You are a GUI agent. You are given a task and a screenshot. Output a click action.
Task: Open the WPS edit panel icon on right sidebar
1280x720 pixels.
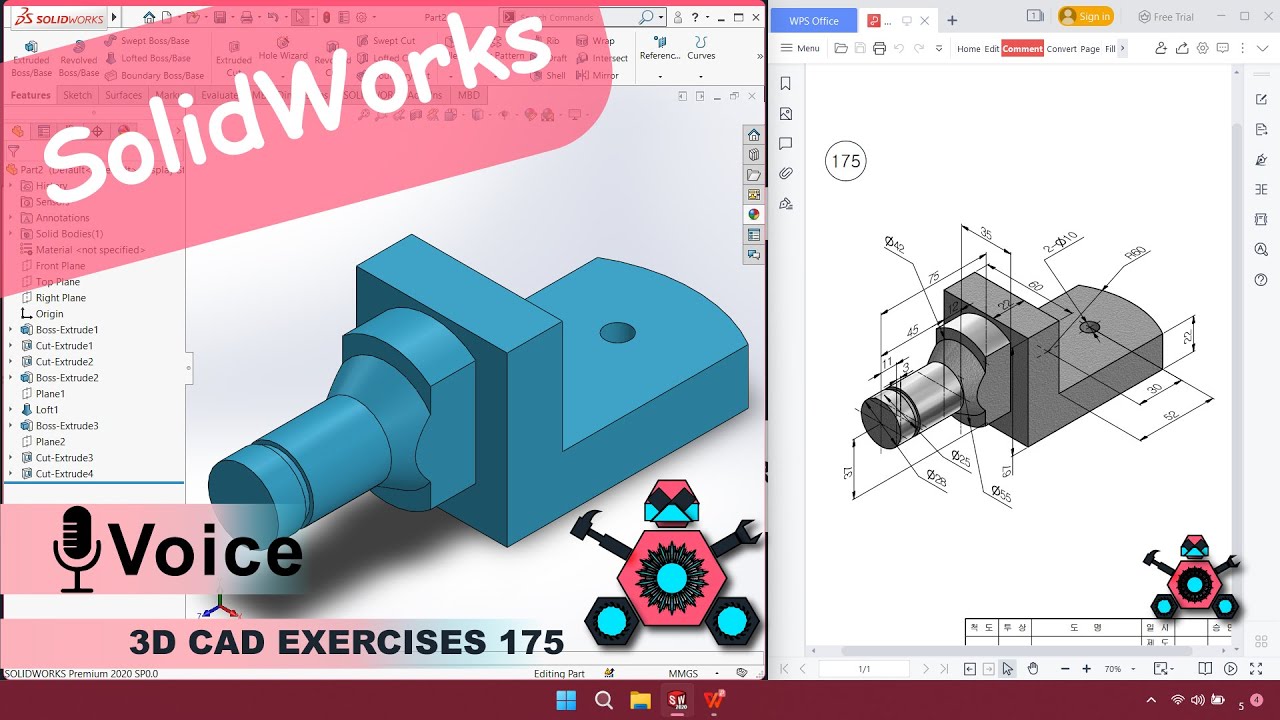pyautogui.click(x=1261, y=99)
